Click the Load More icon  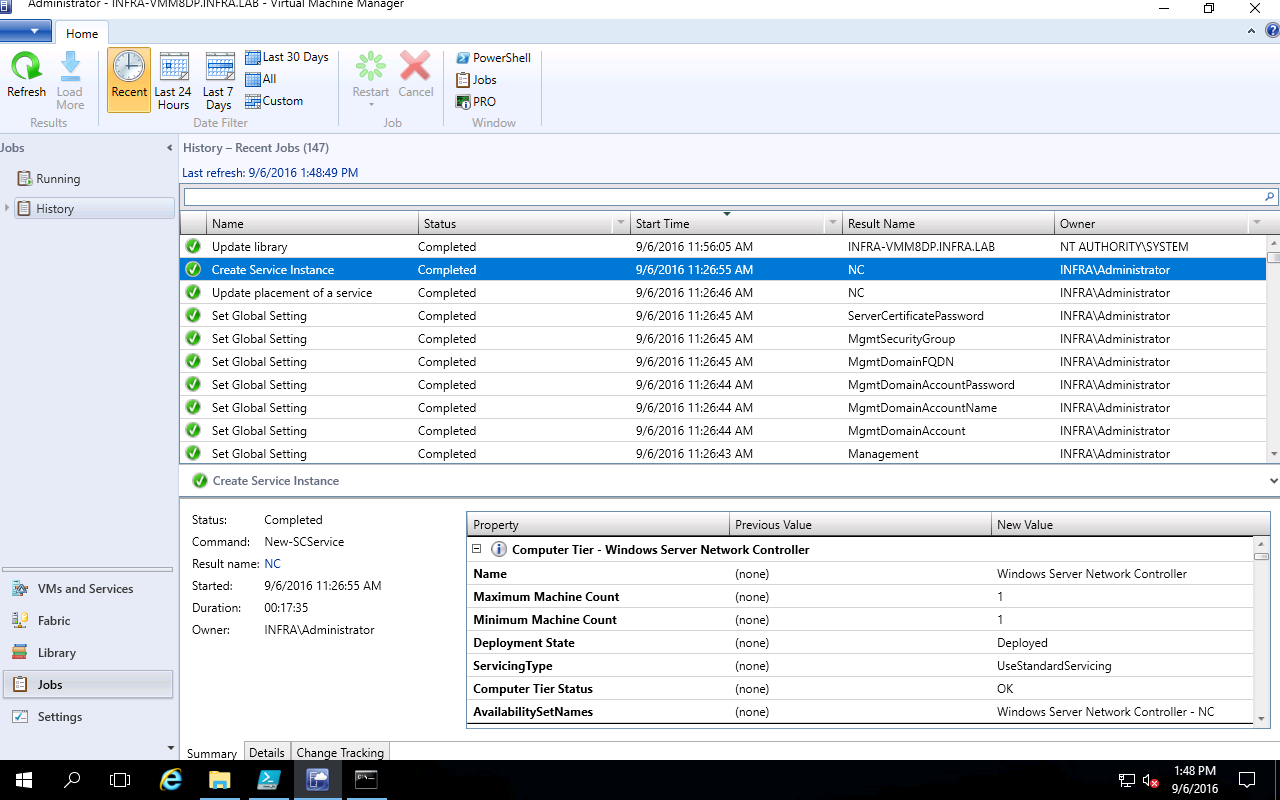pyautogui.click(x=70, y=66)
